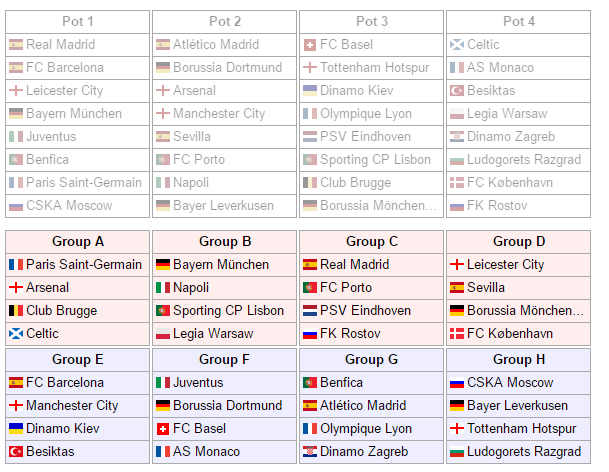This screenshot has width=609, height=472.
Task: Click Legia Warsaw in Group B
Action: click(213, 334)
